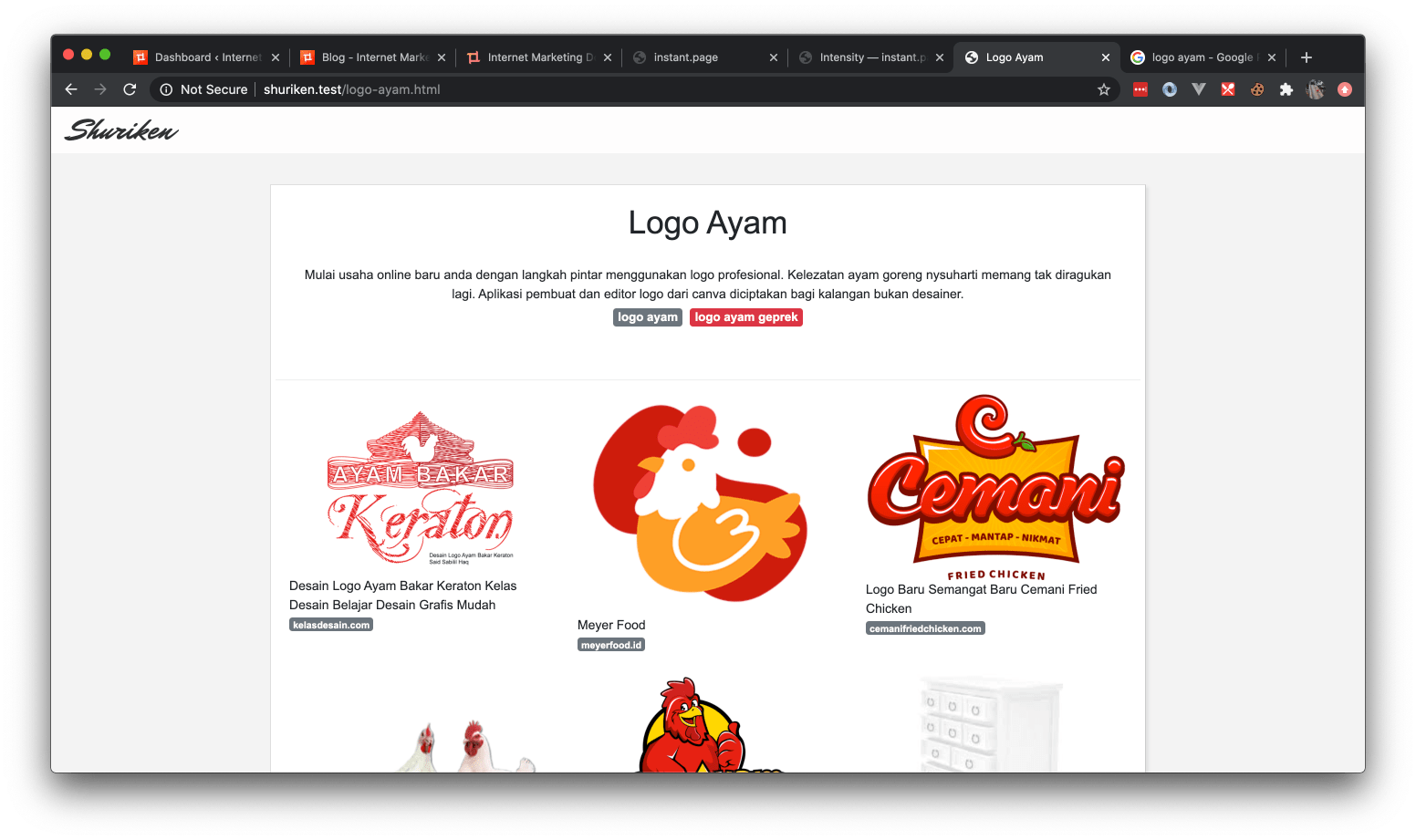The height and width of the screenshot is (840, 1416).
Task: Click the browser forward arrow
Action: click(100, 89)
